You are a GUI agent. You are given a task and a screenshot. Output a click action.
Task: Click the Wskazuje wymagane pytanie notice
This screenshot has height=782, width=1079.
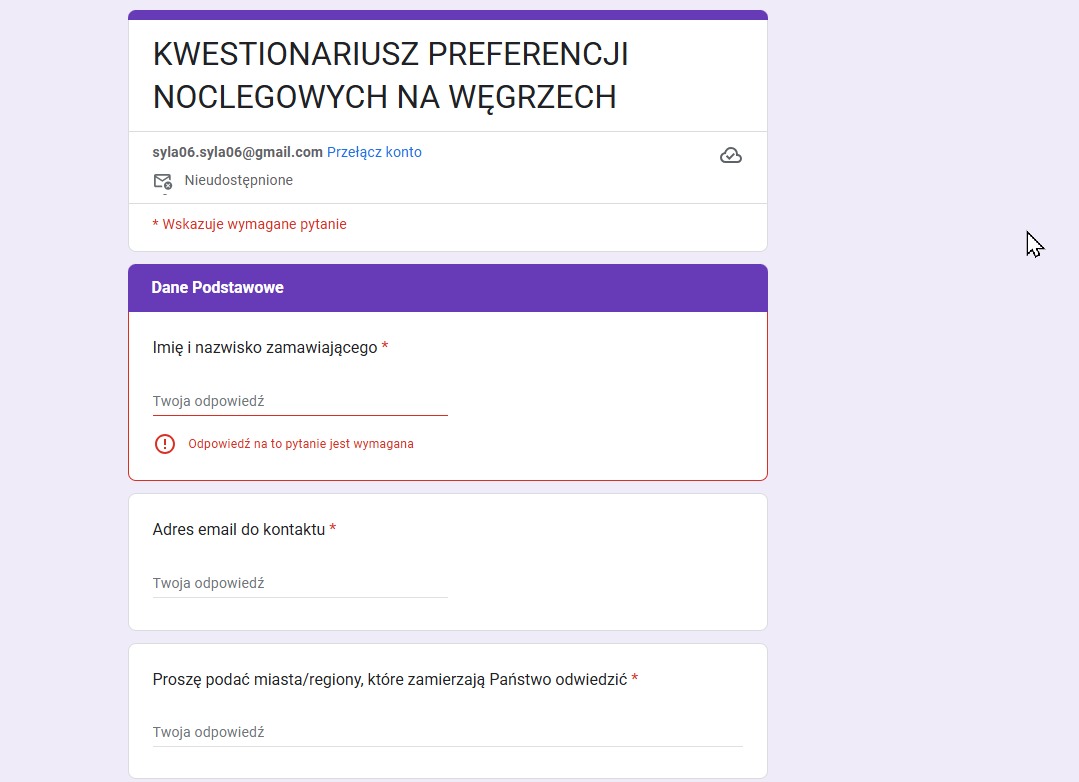249,224
